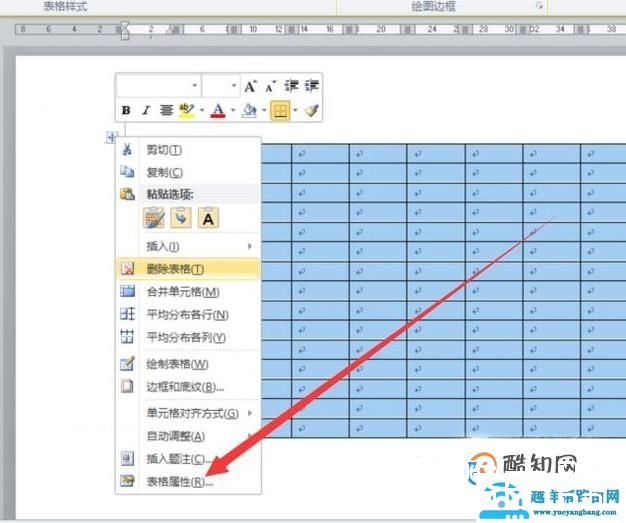626x523 pixels.
Task: Click the Grow Font icon
Action: pos(250,86)
